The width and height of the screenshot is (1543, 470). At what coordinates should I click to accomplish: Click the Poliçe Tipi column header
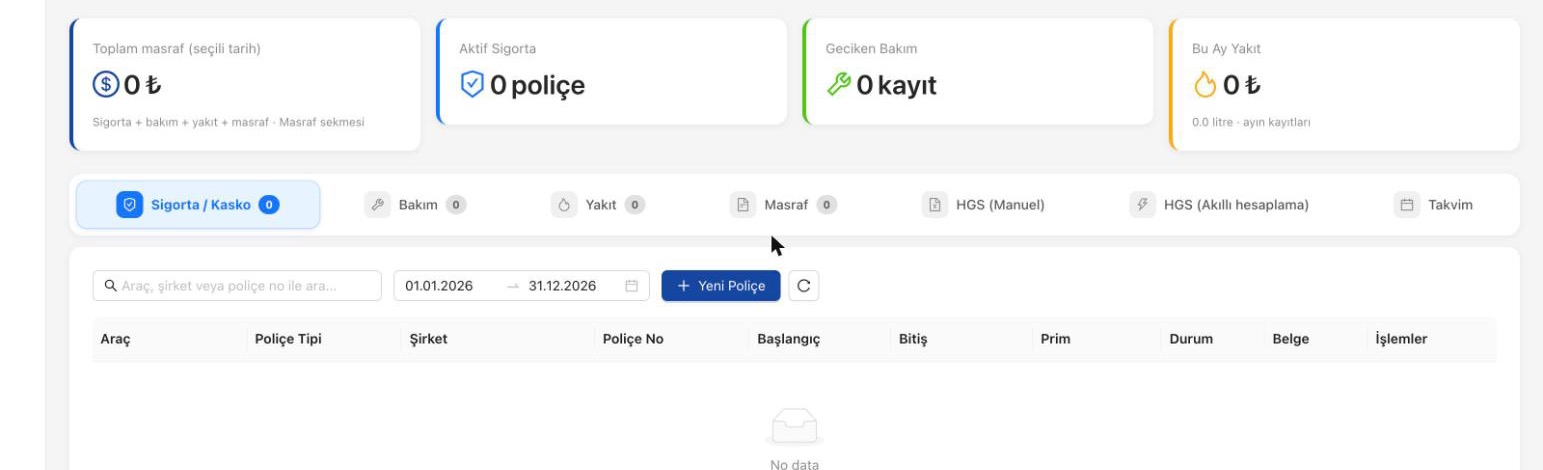(289, 339)
